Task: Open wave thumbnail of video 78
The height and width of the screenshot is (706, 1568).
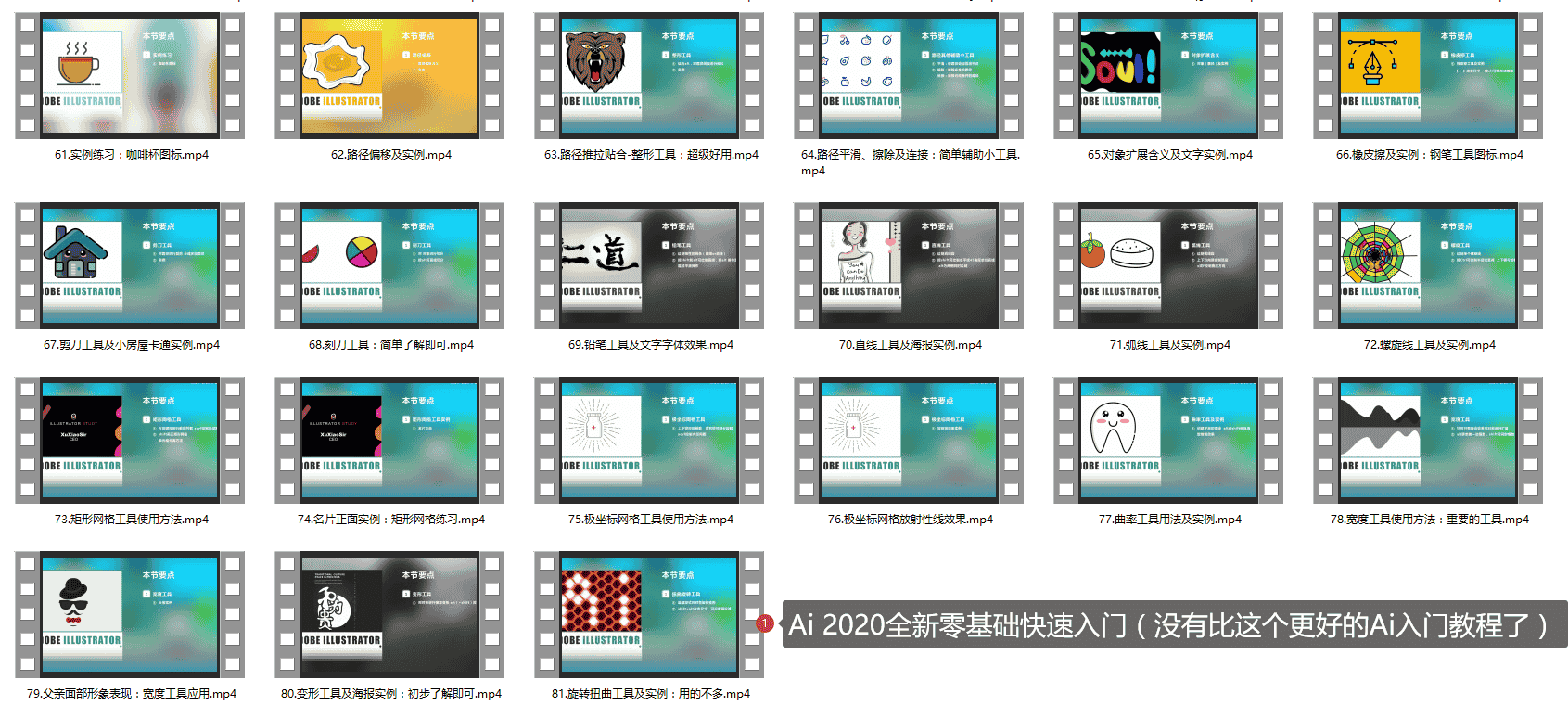Action: click(x=1428, y=440)
